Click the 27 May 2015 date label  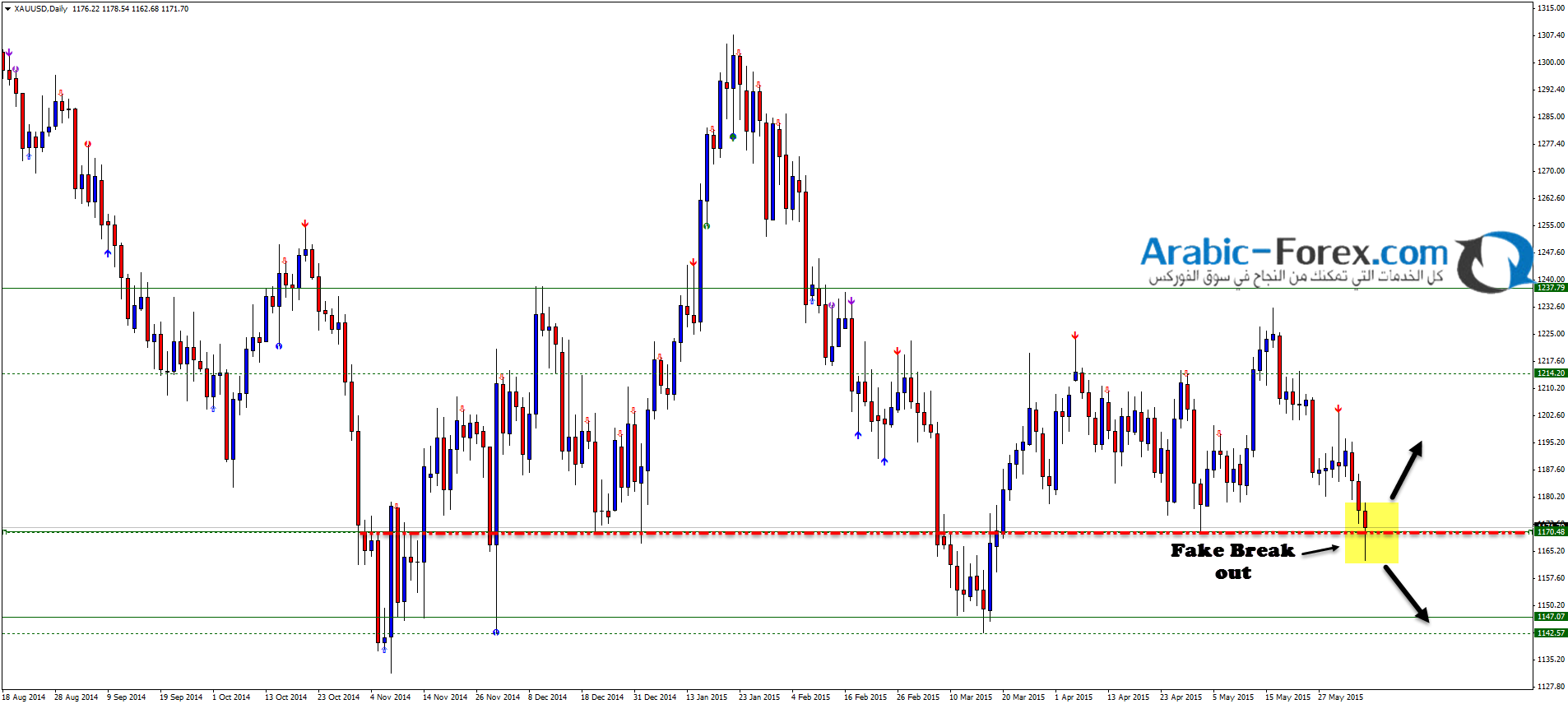[1340, 697]
